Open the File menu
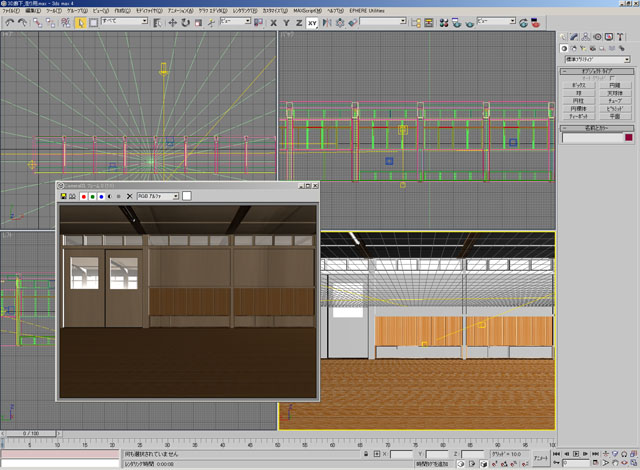 [x=11, y=11]
